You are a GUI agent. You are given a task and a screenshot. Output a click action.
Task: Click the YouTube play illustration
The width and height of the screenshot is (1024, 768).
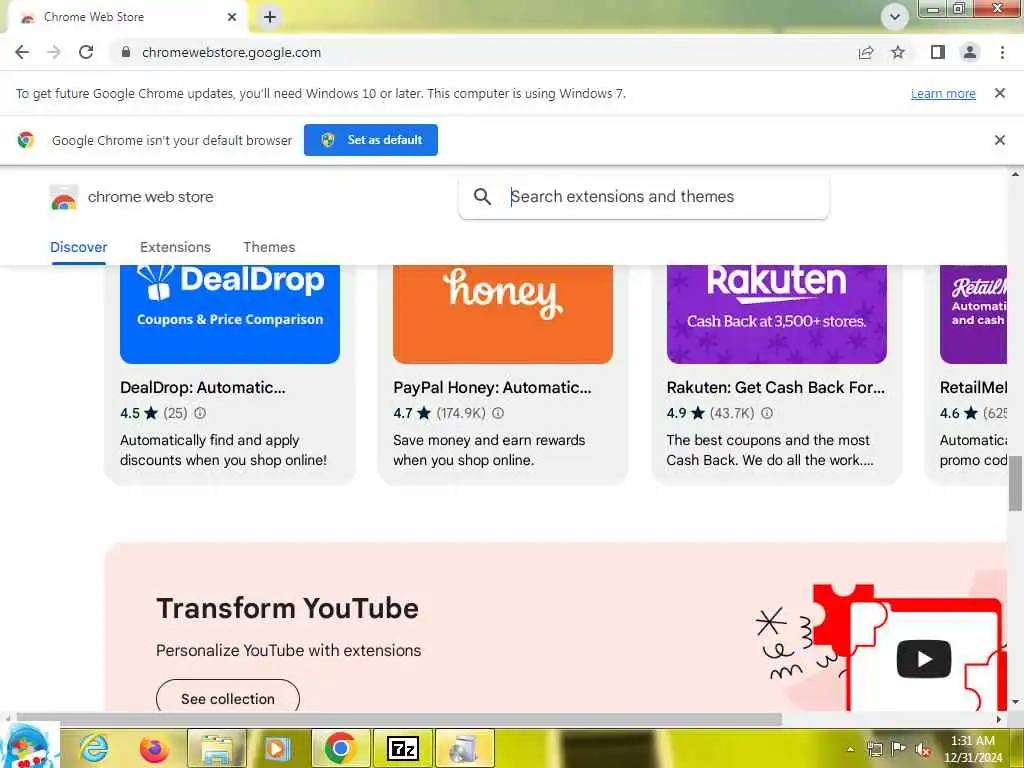pyautogui.click(x=923, y=658)
